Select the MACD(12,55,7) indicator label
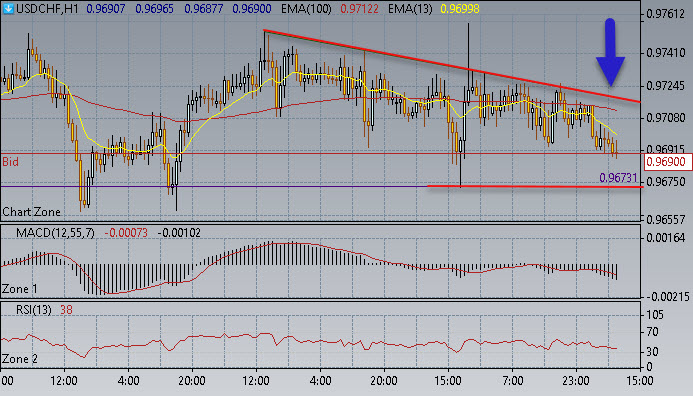This screenshot has width=693, height=396. [55, 233]
